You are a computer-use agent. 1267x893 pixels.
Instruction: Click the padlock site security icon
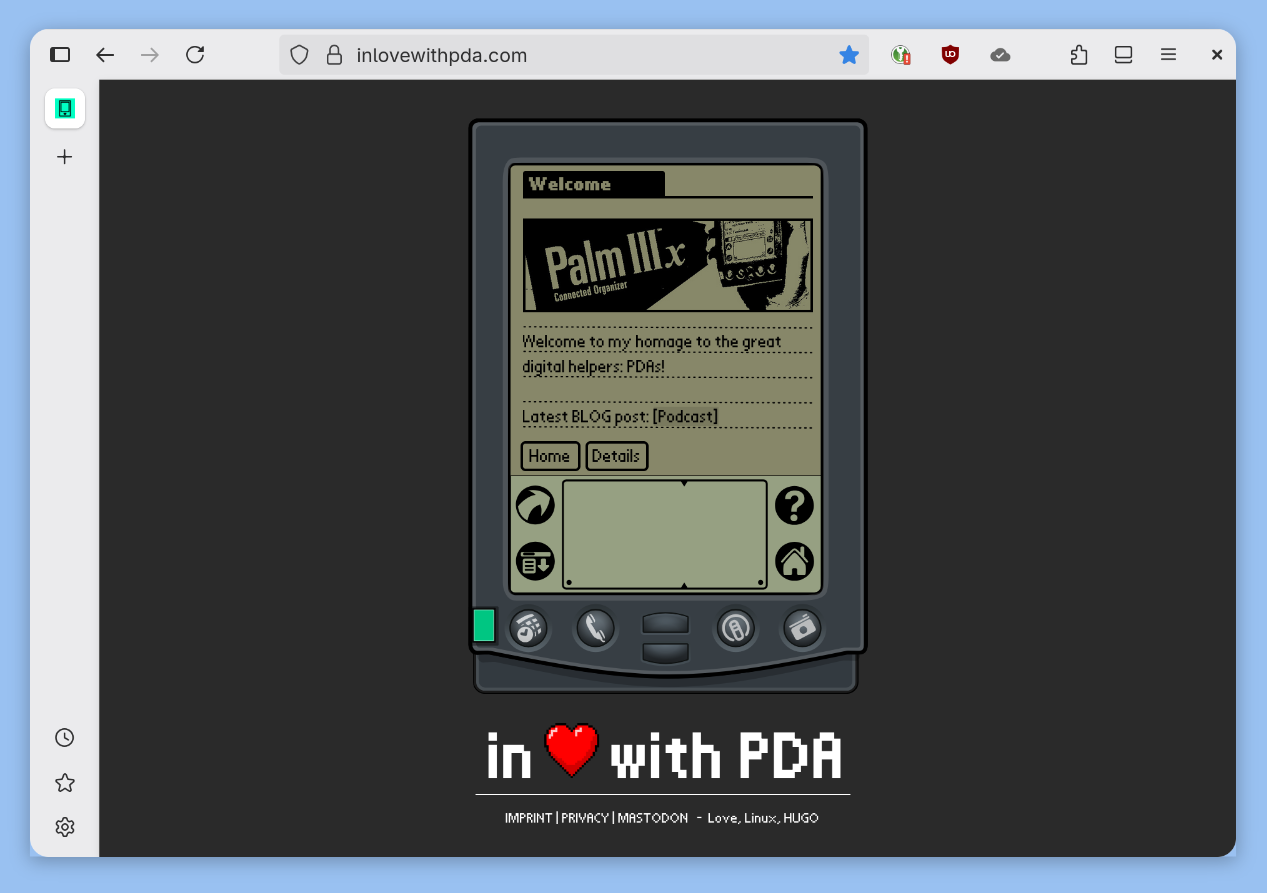(335, 55)
